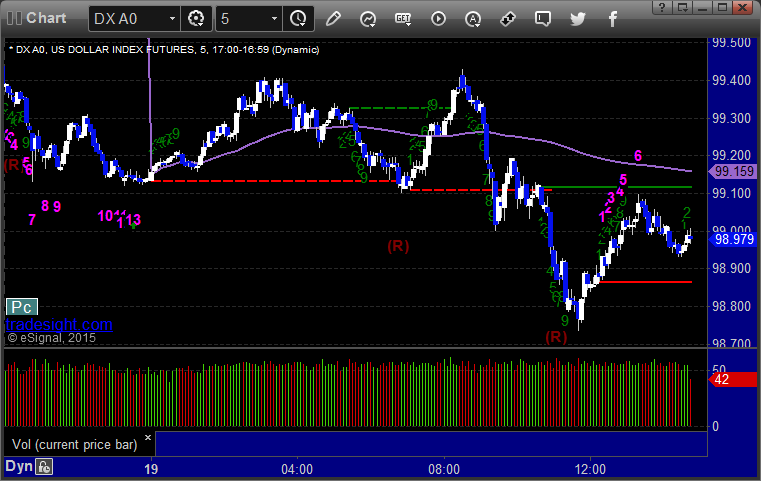Click the 99.400 price axis label
The height and width of the screenshot is (481, 761).
731,81
